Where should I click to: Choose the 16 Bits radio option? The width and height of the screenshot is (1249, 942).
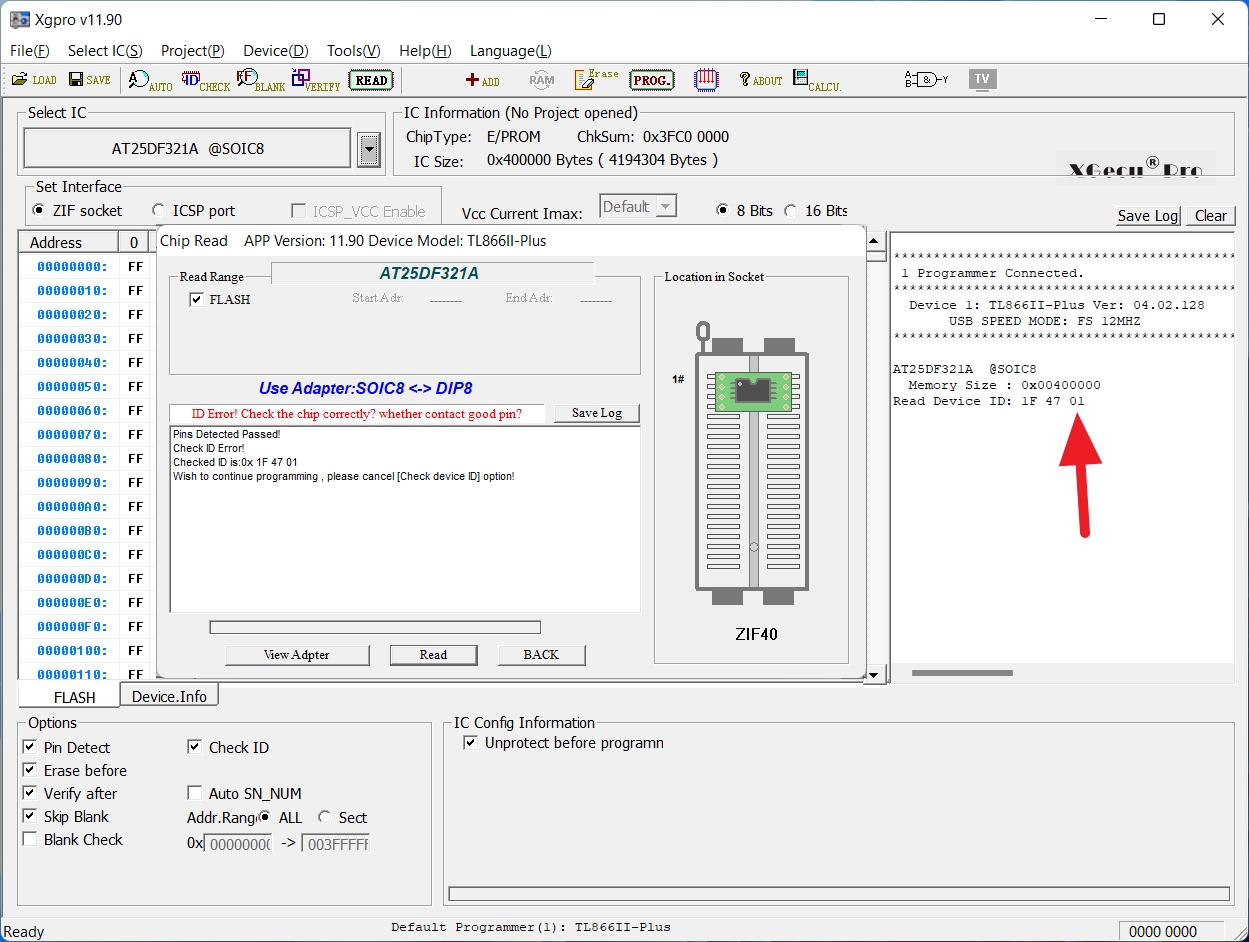click(x=791, y=210)
